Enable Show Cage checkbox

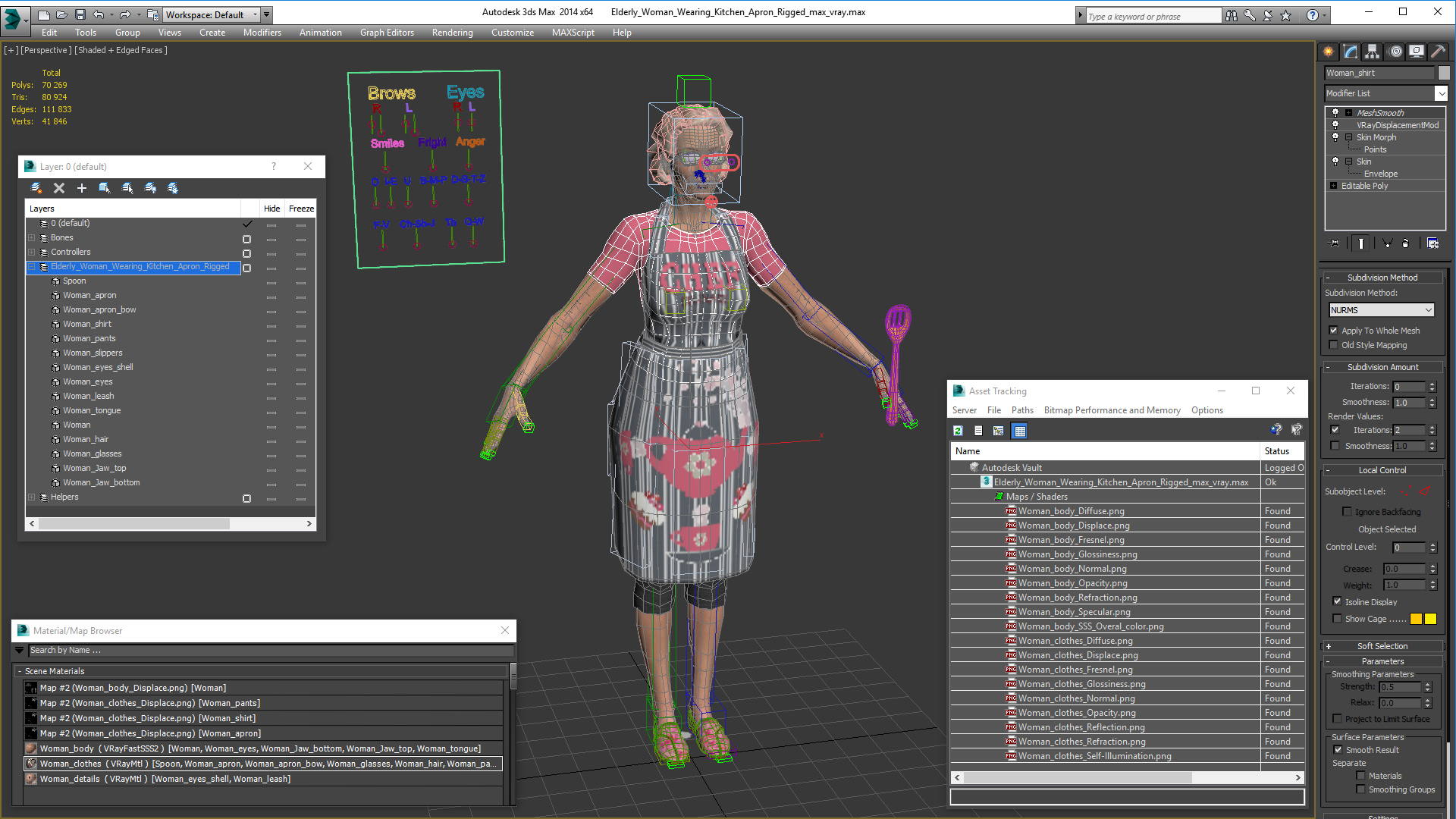coord(1338,619)
